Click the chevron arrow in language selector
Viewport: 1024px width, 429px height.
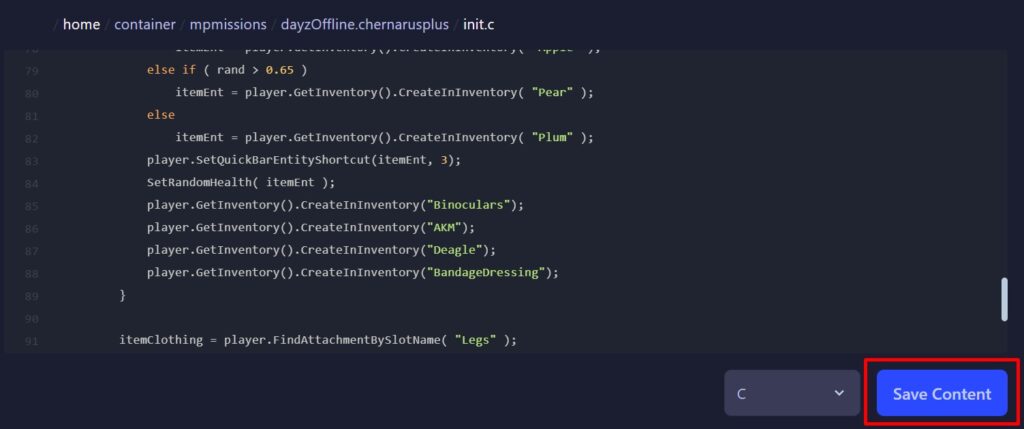tap(839, 393)
